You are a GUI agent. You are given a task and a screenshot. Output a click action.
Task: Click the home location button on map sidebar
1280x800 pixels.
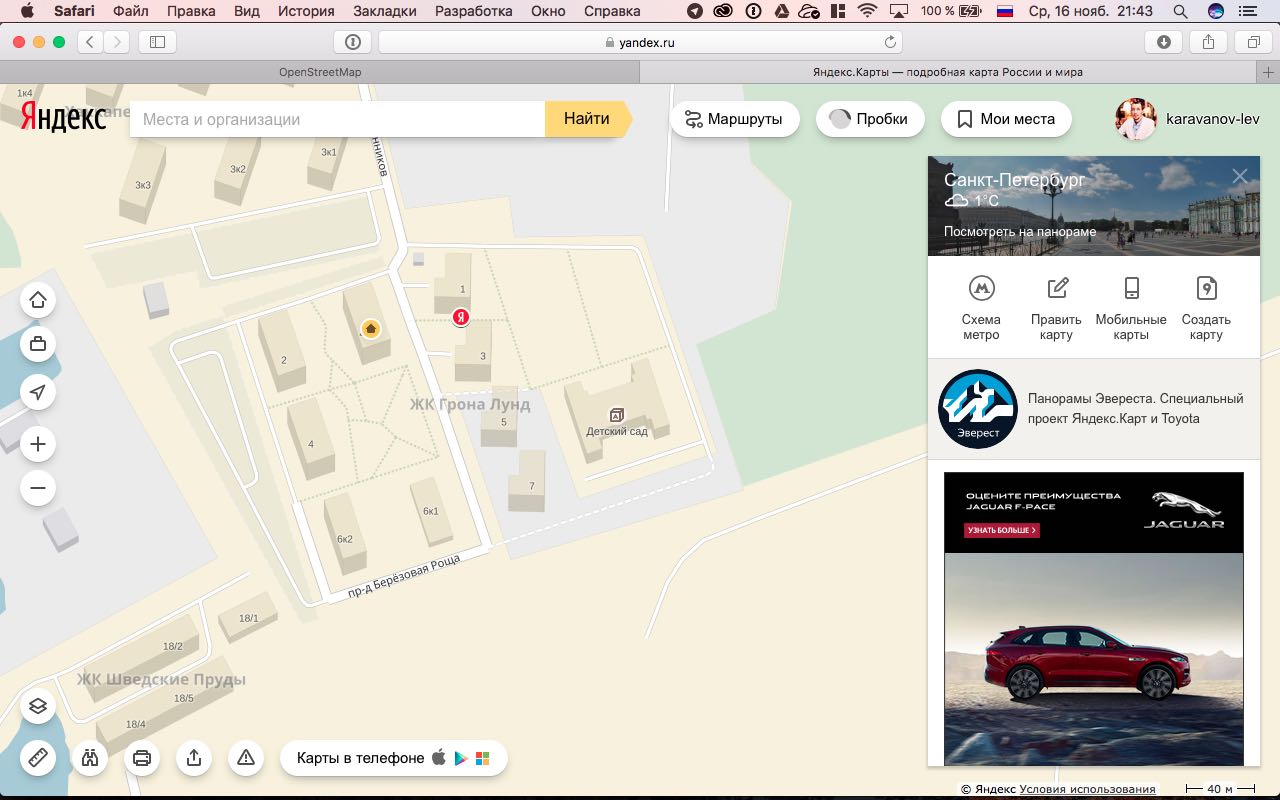coord(38,300)
